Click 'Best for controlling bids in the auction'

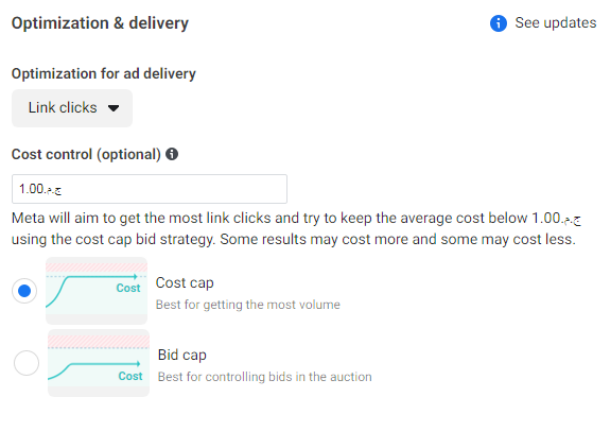pos(264,377)
